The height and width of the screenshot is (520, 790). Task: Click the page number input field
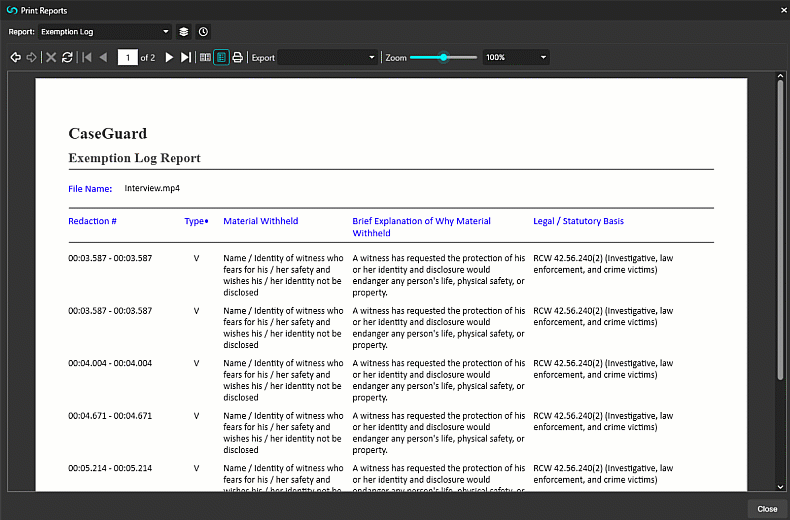coord(127,57)
